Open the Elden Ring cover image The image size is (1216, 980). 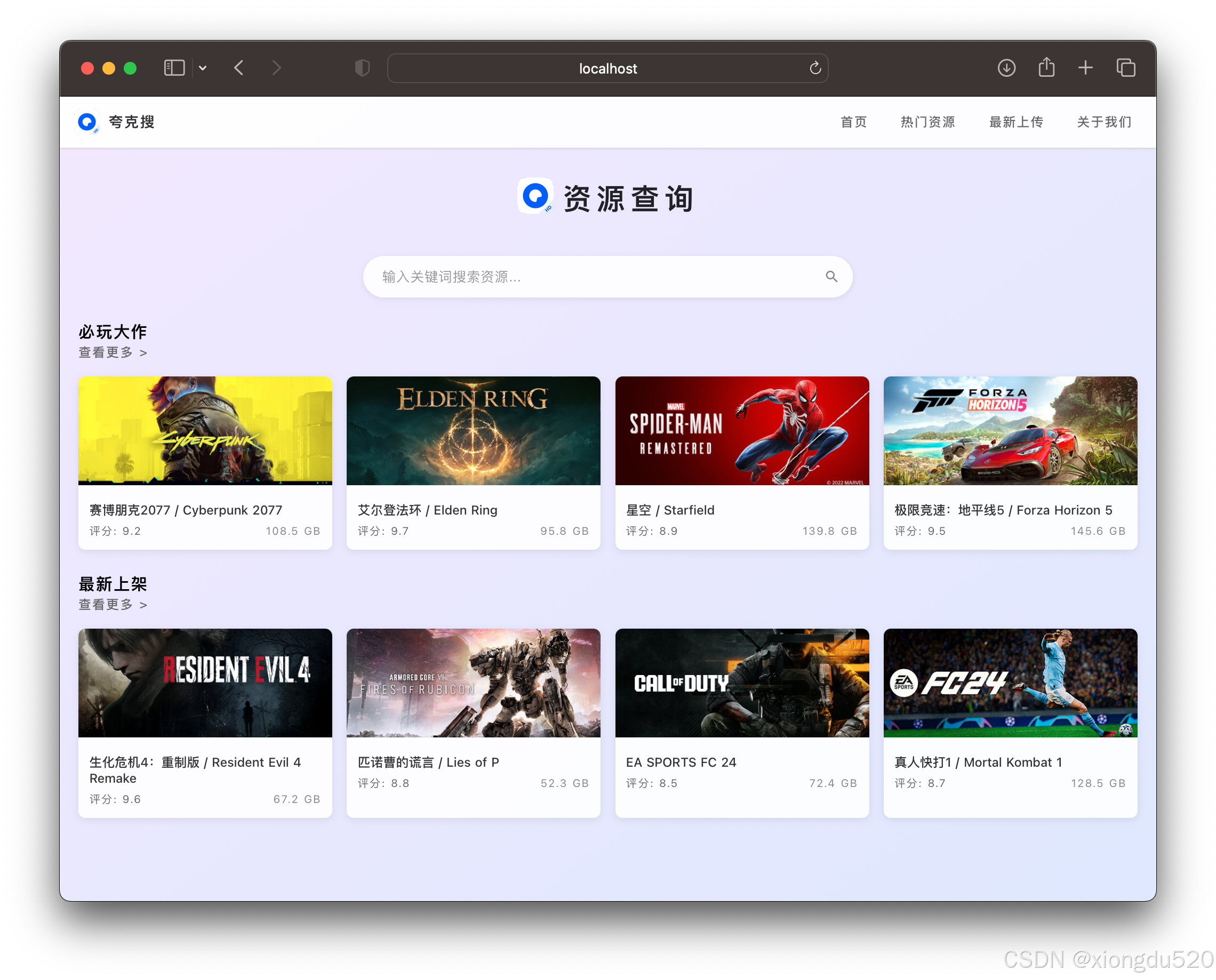(473, 431)
